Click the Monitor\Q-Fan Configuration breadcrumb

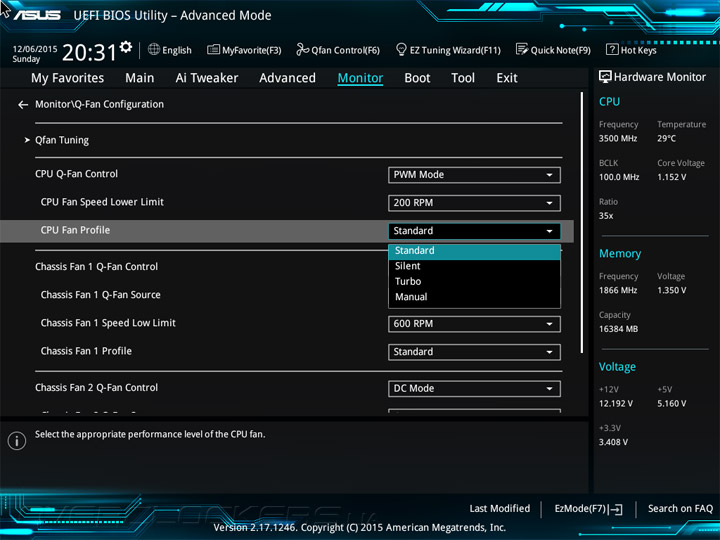pyautogui.click(x=100, y=105)
